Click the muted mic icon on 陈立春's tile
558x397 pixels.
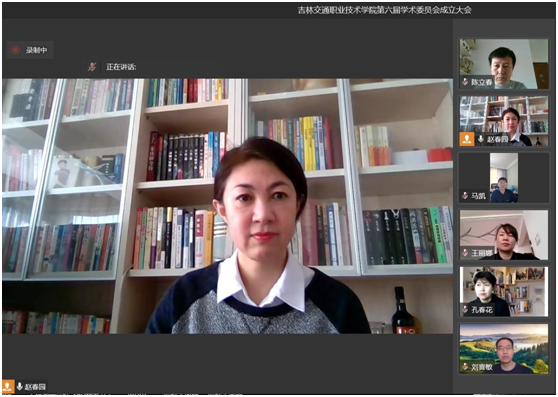pyautogui.click(x=465, y=82)
